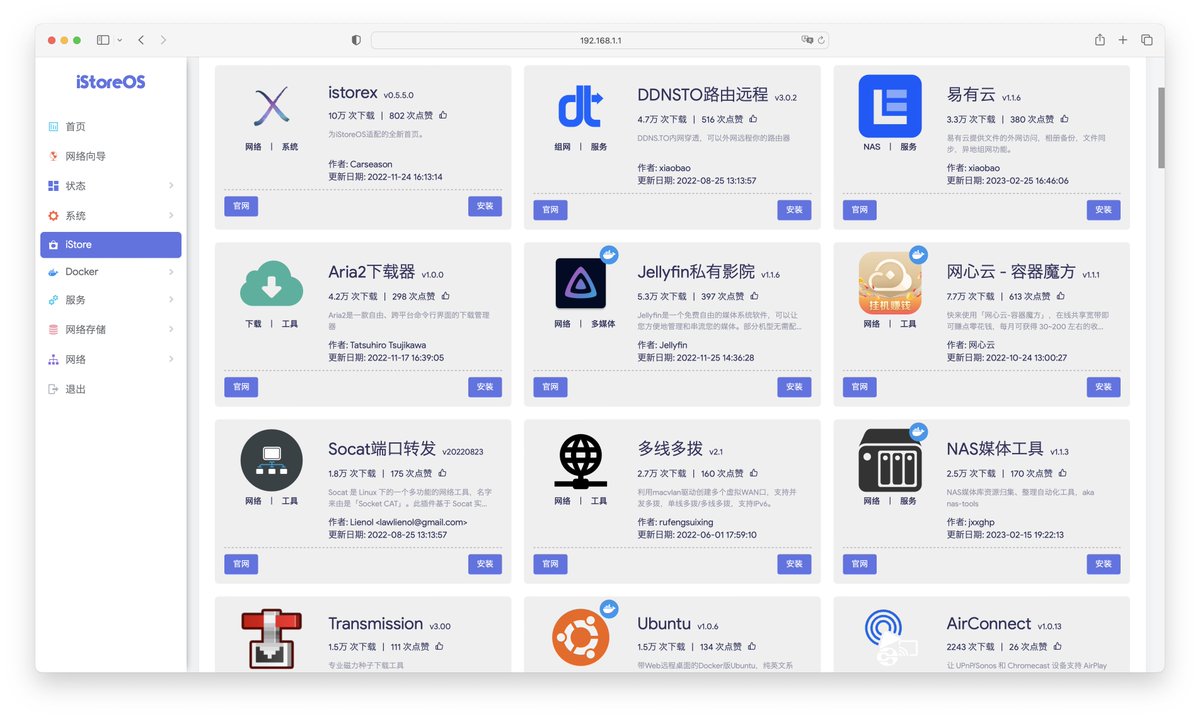The image size is (1200, 719).
Task: Reload the page in address bar
Action: click(821, 40)
